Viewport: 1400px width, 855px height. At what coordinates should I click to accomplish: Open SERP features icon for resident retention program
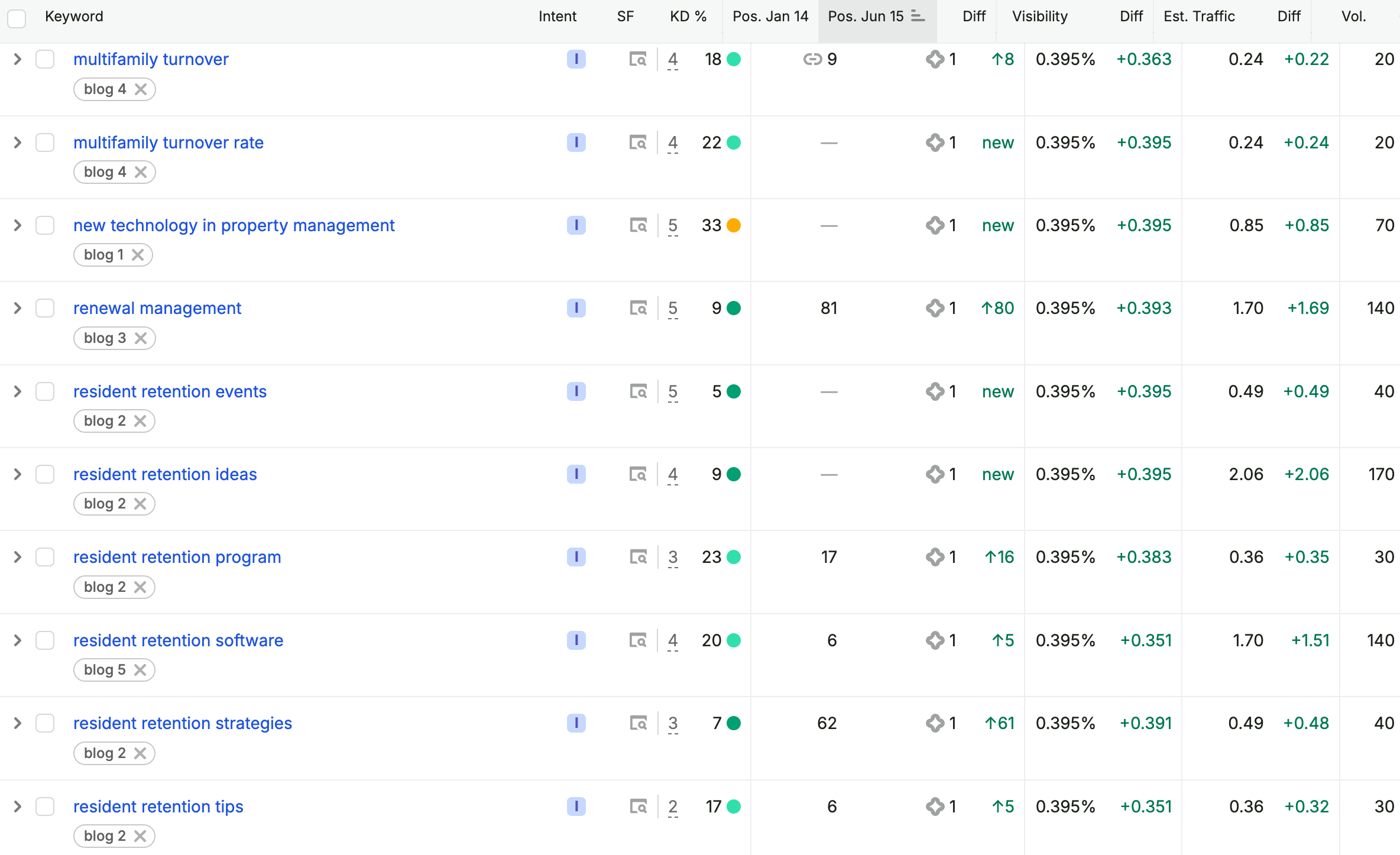(638, 557)
